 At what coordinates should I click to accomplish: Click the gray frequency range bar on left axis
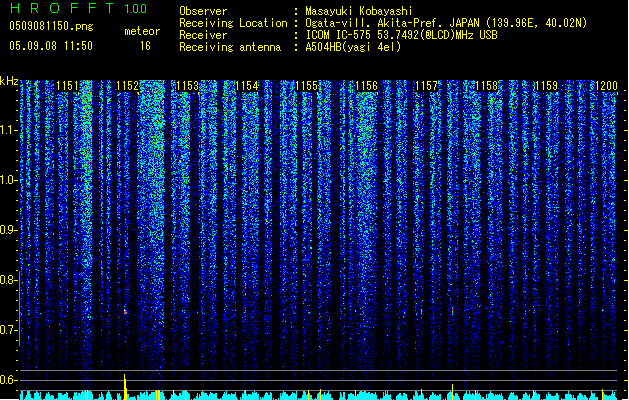tap(19, 308)
